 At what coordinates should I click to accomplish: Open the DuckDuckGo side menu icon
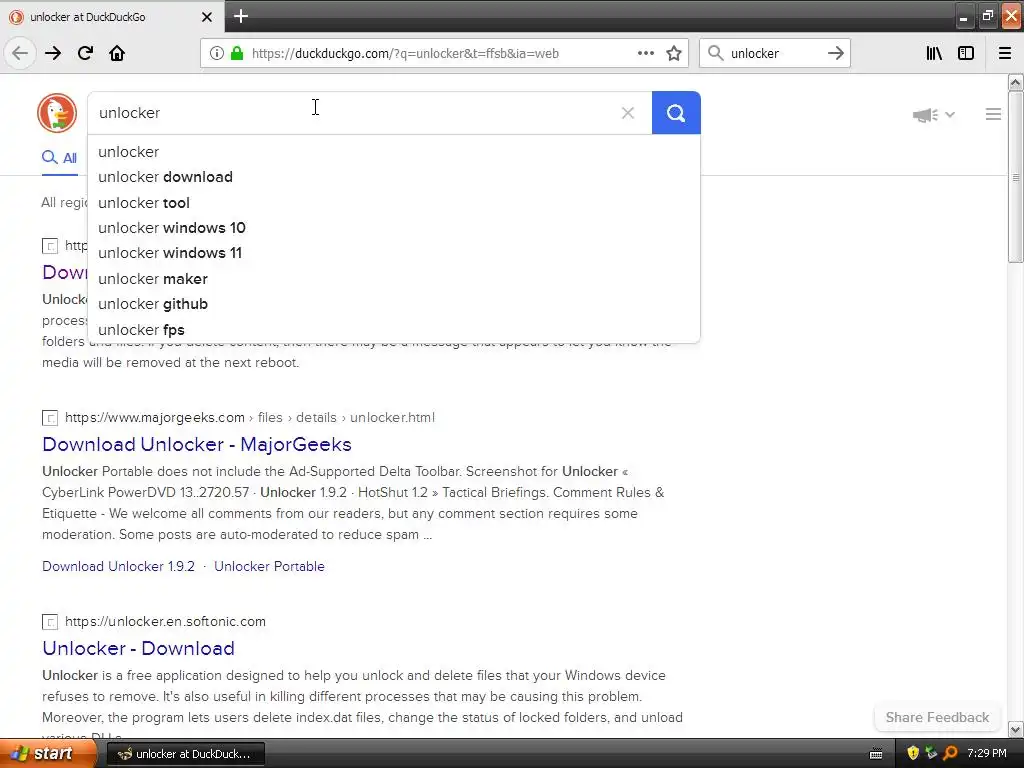click(x=993, y=114)
